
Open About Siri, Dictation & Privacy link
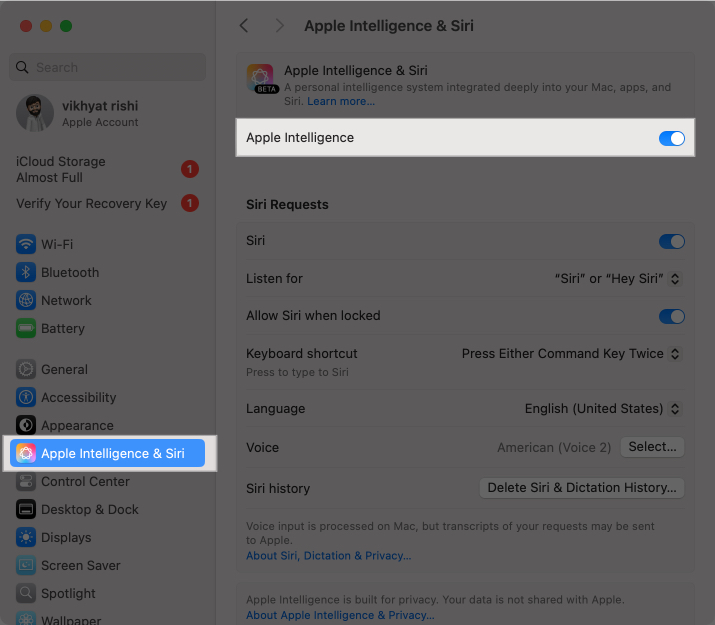(328, 556)
